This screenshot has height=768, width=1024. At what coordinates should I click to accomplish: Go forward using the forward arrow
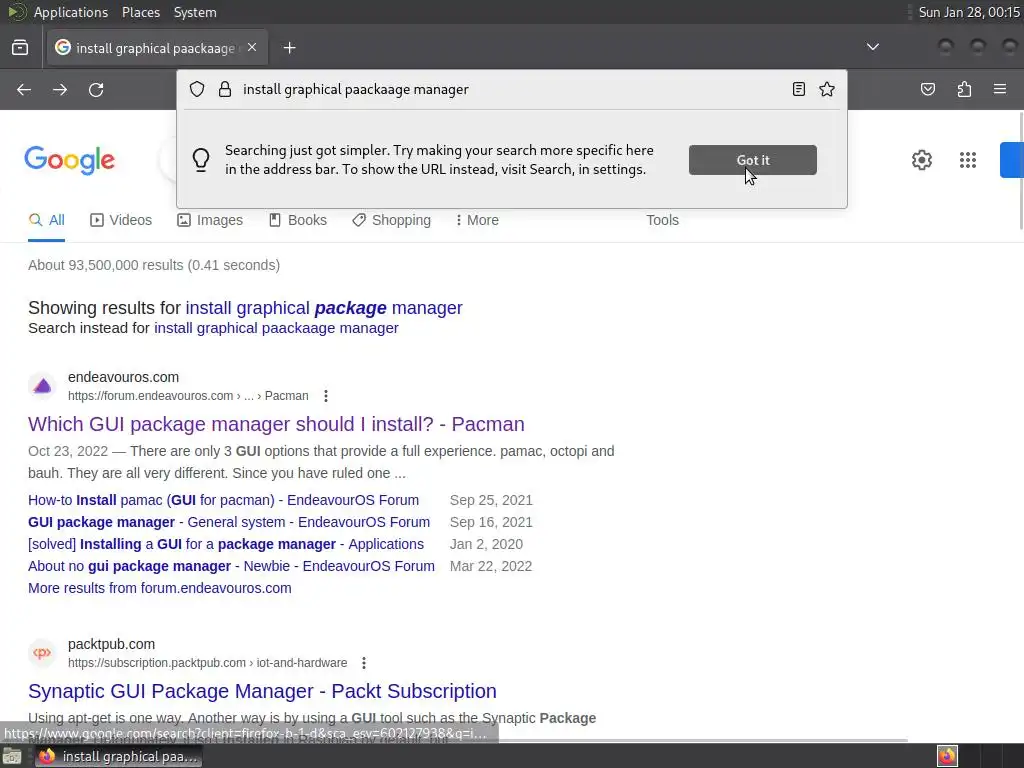[x=60, y=89]
